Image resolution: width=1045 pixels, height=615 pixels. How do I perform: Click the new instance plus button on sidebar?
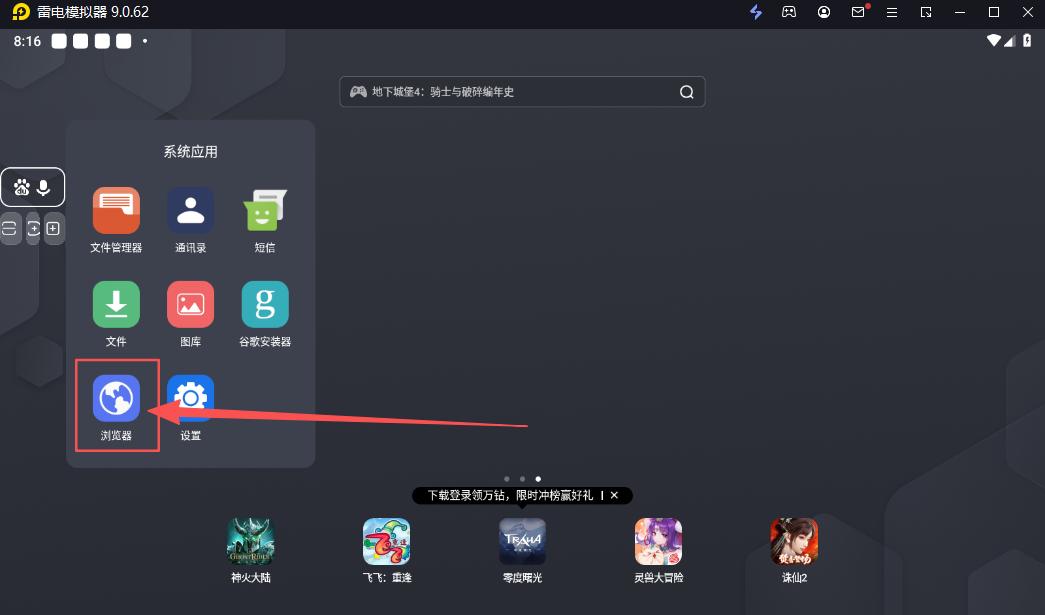(53, 228)
